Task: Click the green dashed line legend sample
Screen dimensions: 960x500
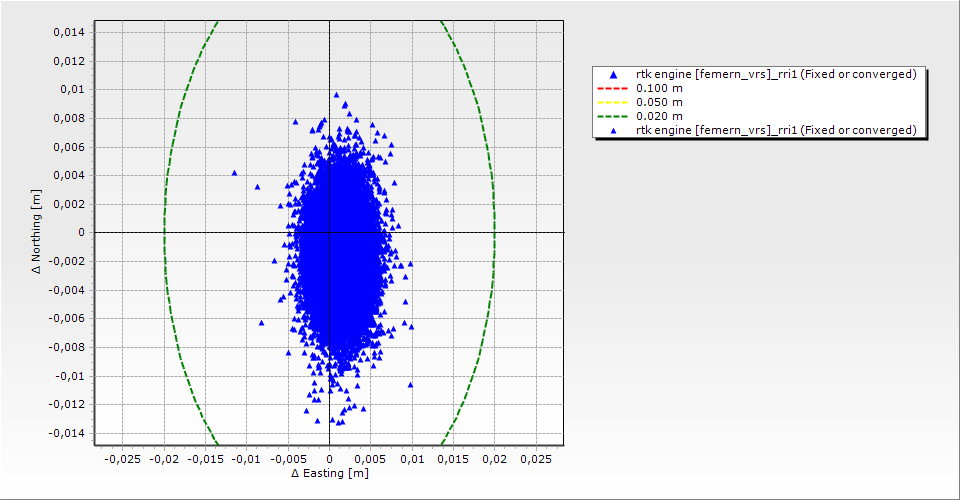Action: point(614,116)
